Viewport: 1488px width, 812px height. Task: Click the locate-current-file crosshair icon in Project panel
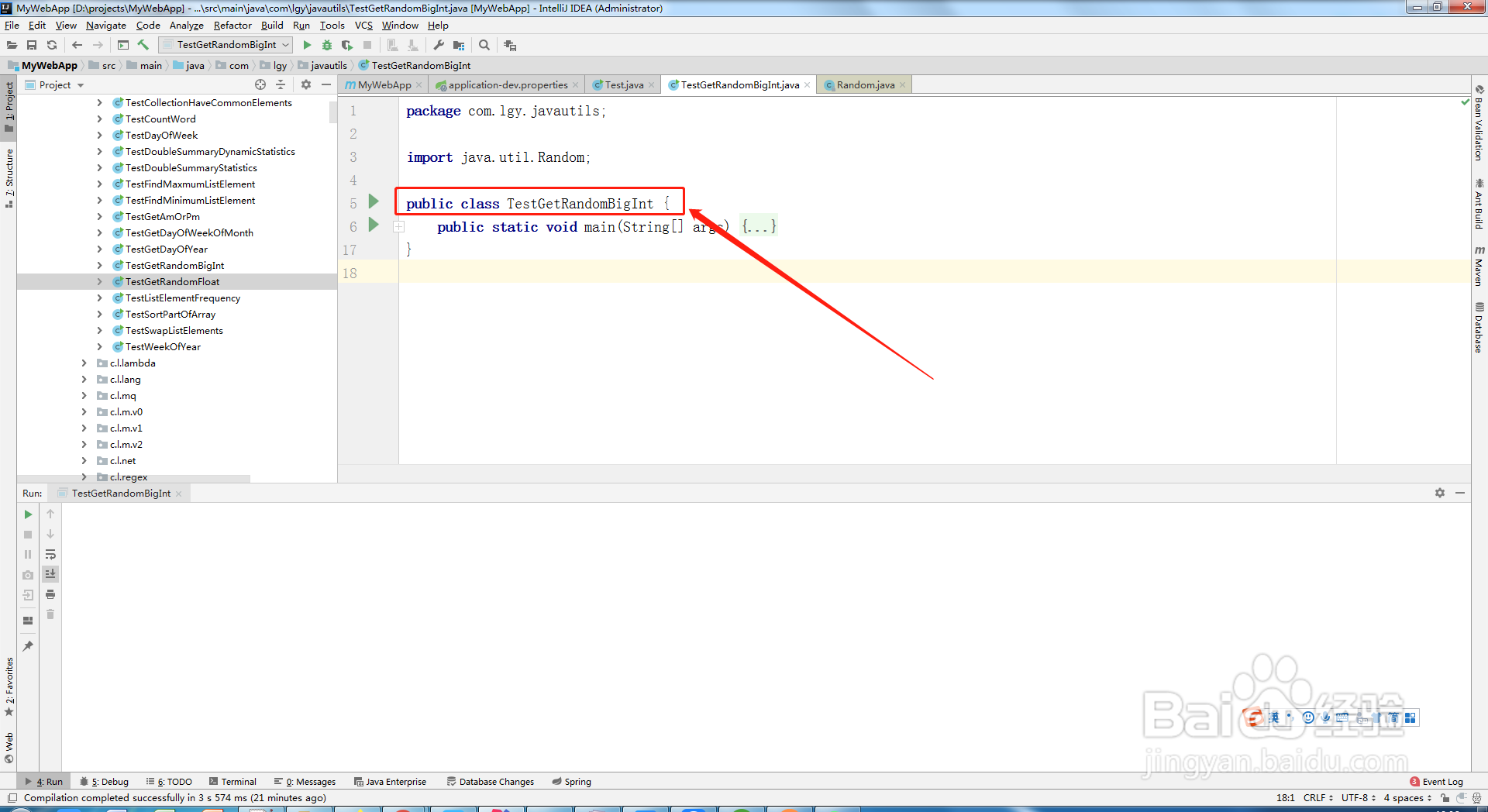[260, 84]
